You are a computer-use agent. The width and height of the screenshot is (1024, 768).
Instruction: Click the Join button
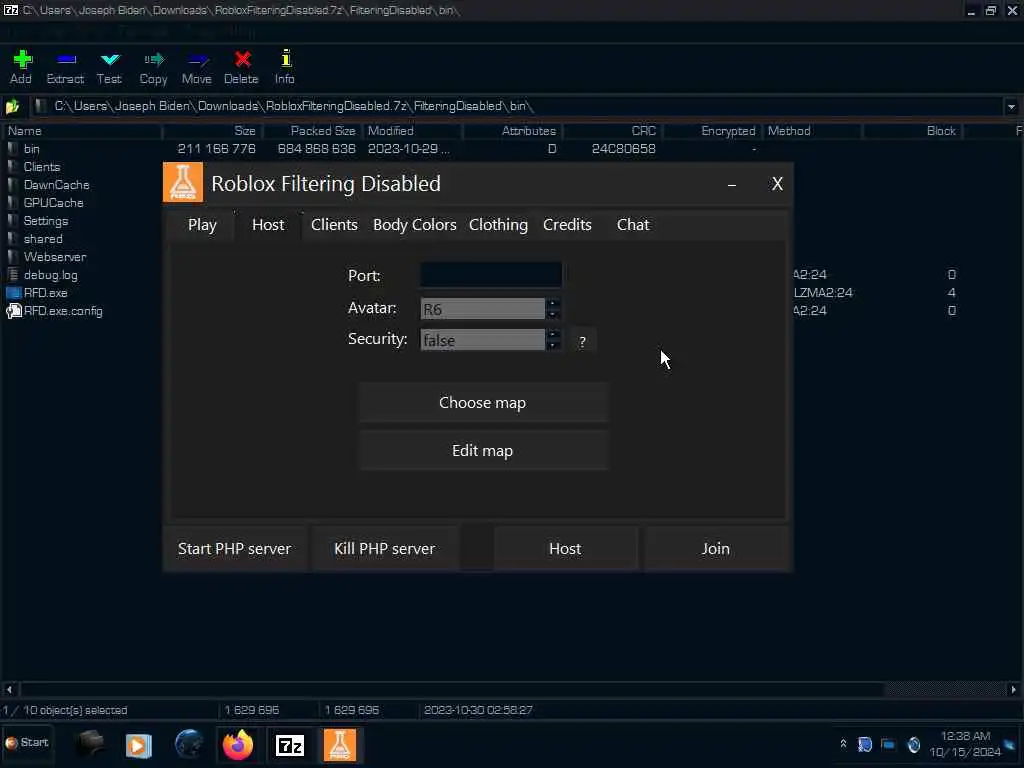coord(715,549)
